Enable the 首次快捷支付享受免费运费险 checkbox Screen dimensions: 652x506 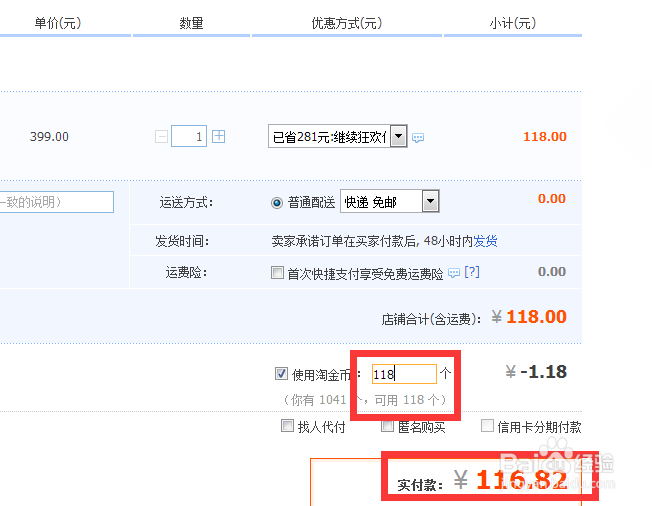coord(278,272)
